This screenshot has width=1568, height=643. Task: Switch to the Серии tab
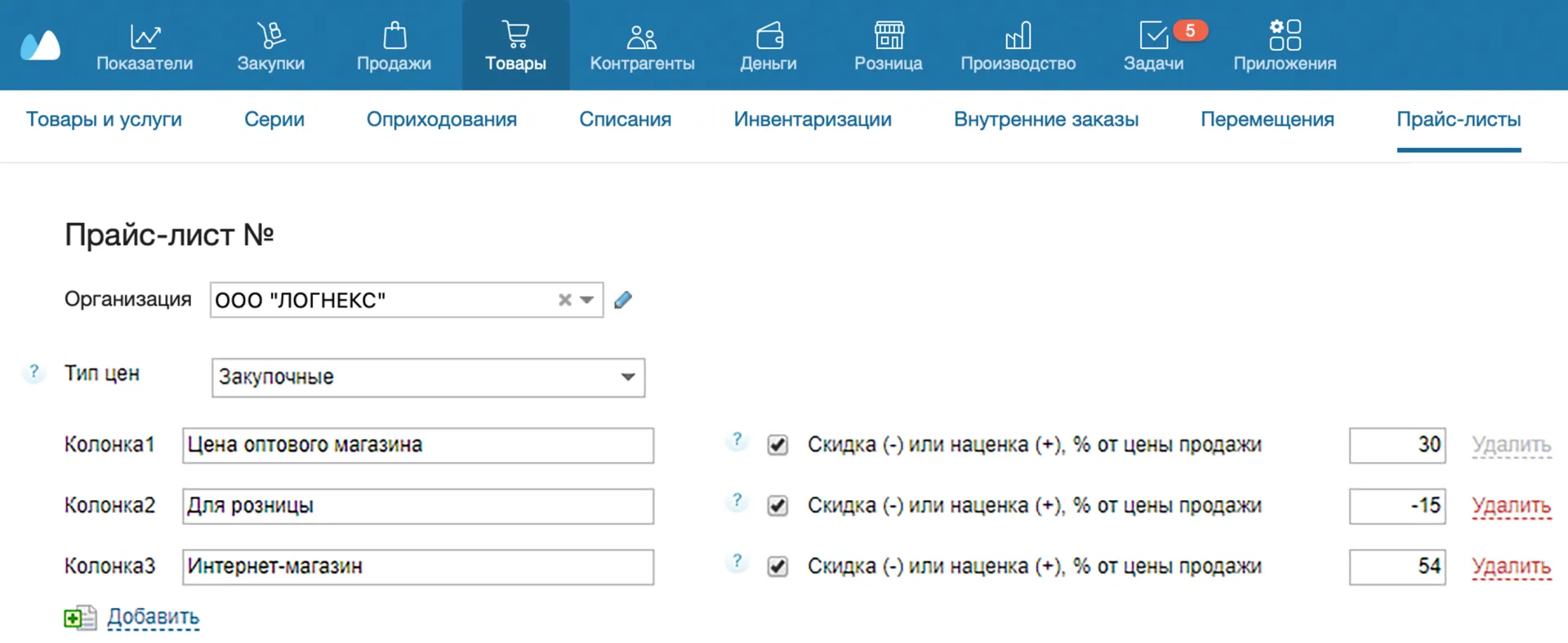[x=274, y=119]
